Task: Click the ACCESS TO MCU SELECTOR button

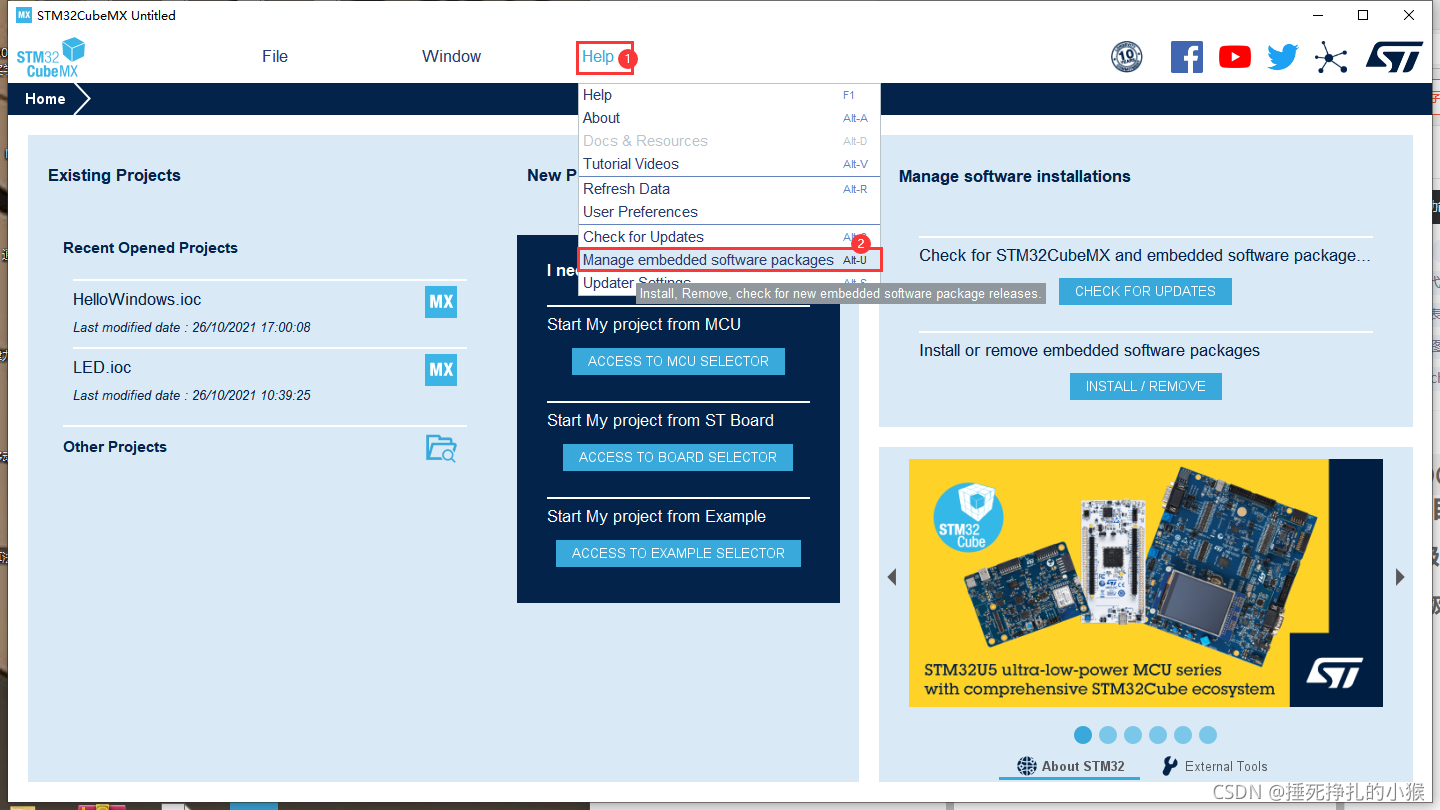Action: point(678,361)
